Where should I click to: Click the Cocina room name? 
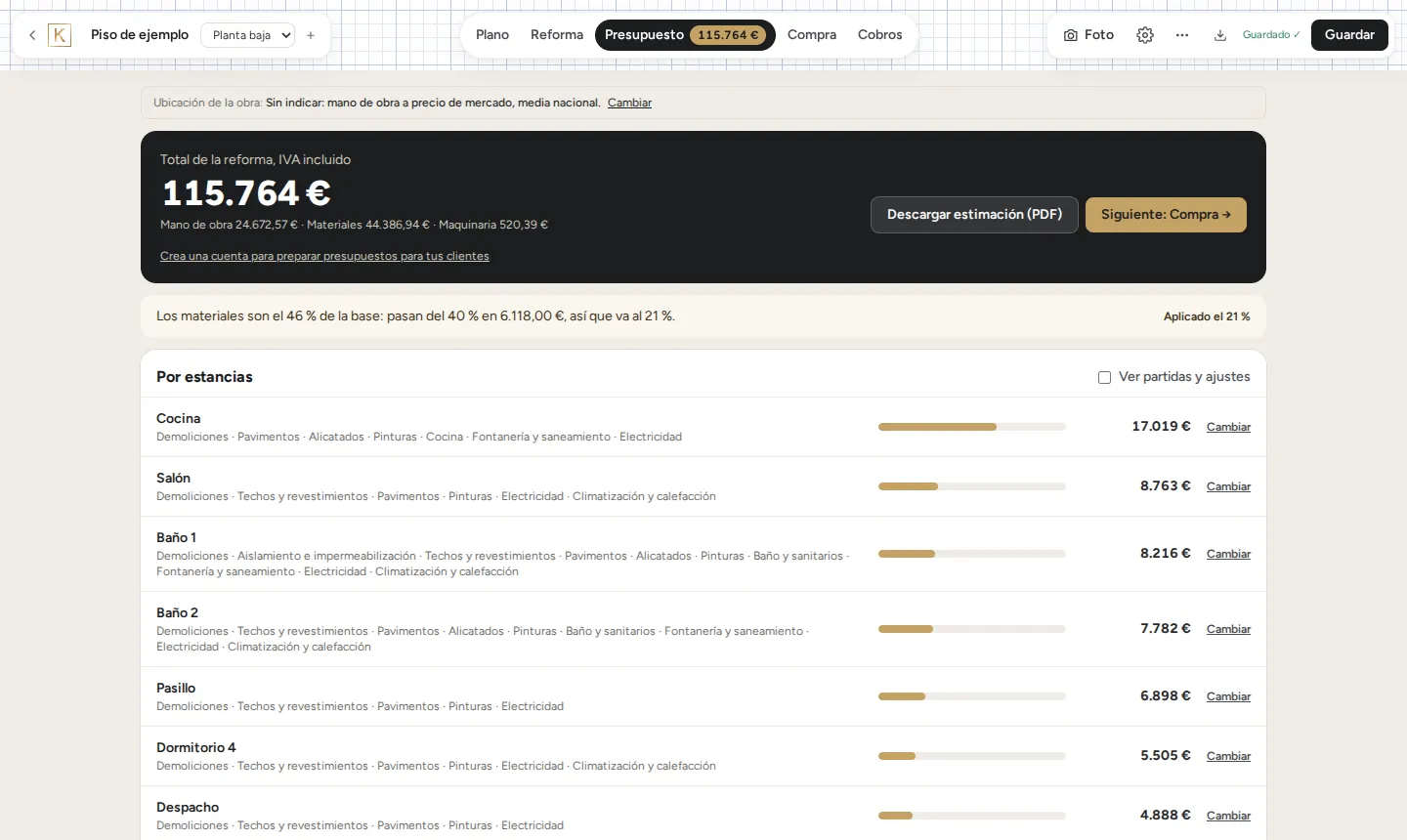point(178,418)
